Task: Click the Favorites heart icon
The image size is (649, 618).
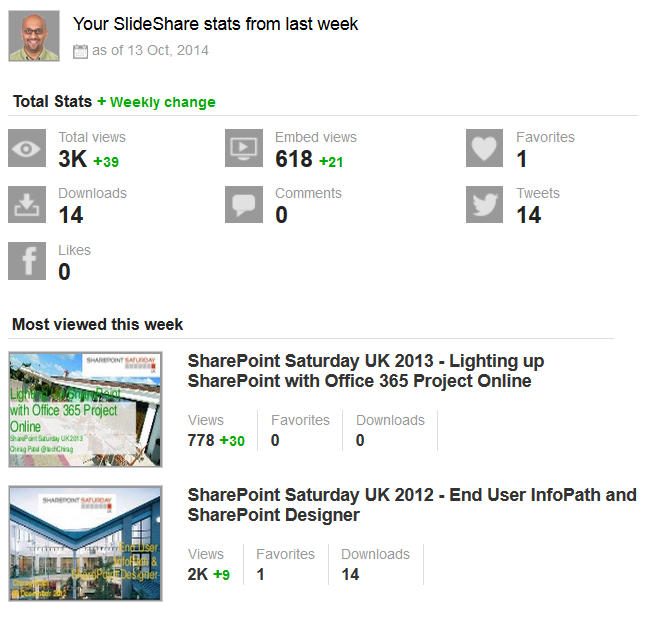Action: click(485, 148)
